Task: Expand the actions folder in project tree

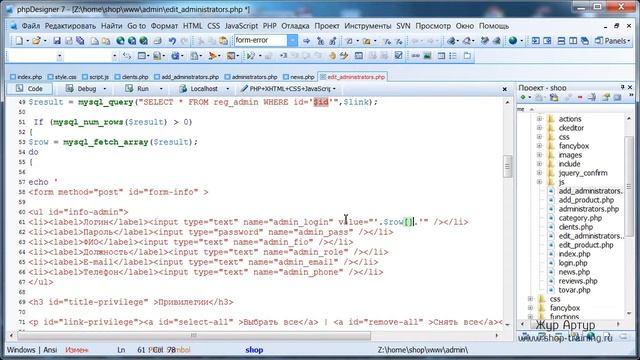Action: (539, 119)
